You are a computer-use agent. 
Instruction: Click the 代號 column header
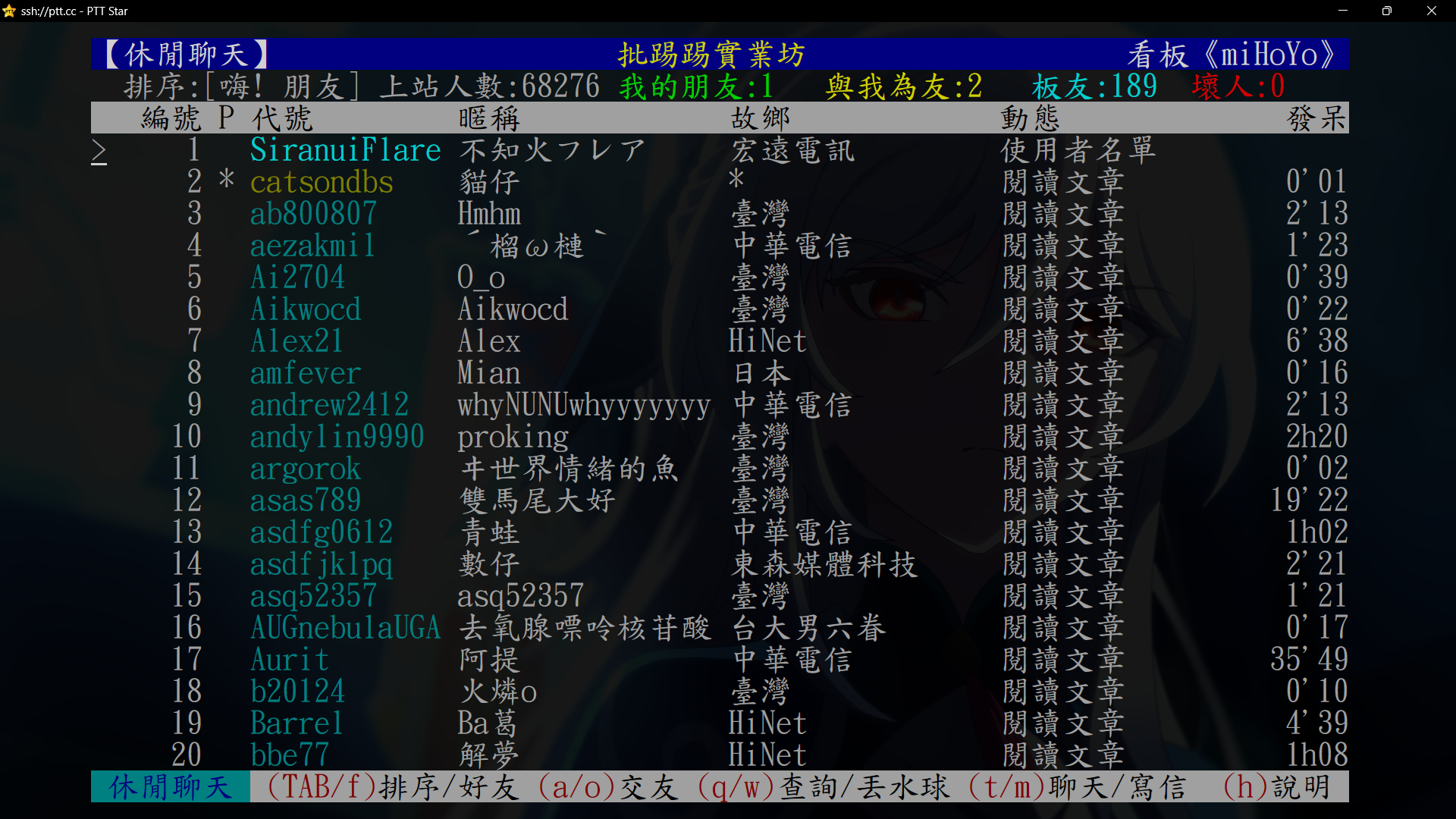(x=282, y=118)
